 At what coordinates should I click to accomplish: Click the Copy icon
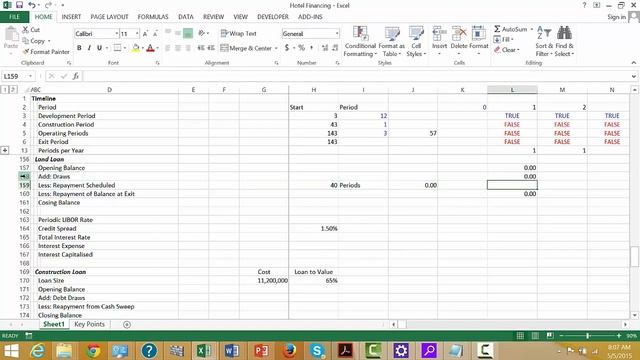(25, 41)
